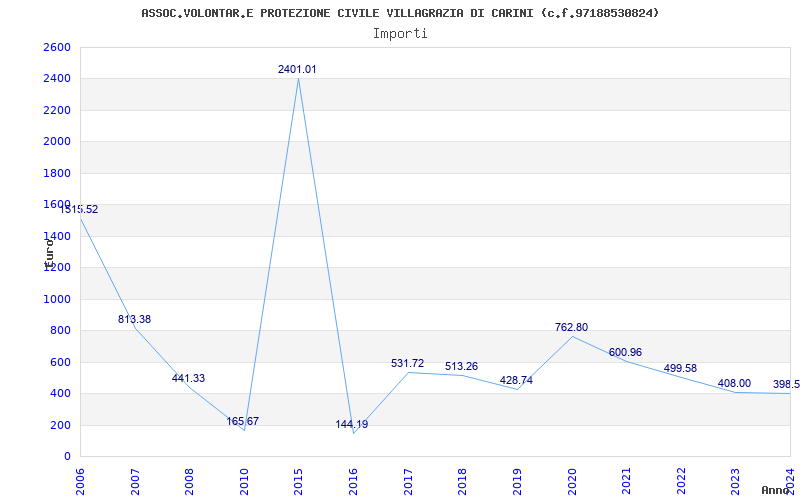This screenshot has width=800, height=500.
Task: Click the 2401.01 peak data label
Action: pos(297,69)
